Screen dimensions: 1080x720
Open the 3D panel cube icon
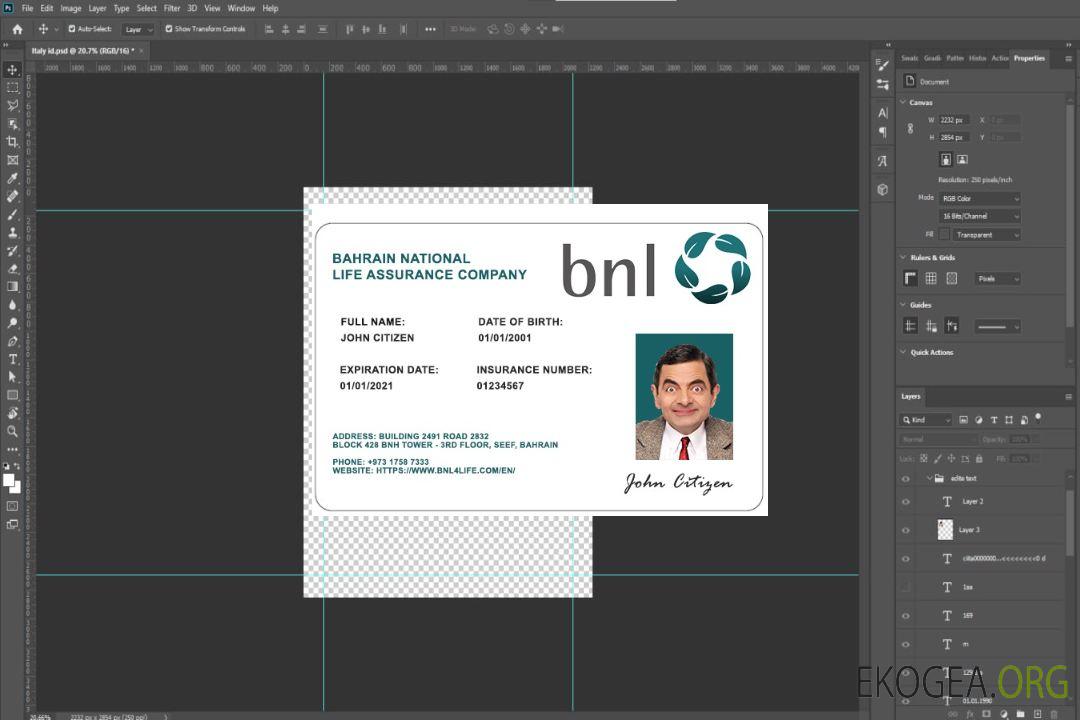[x=882, y=189]
